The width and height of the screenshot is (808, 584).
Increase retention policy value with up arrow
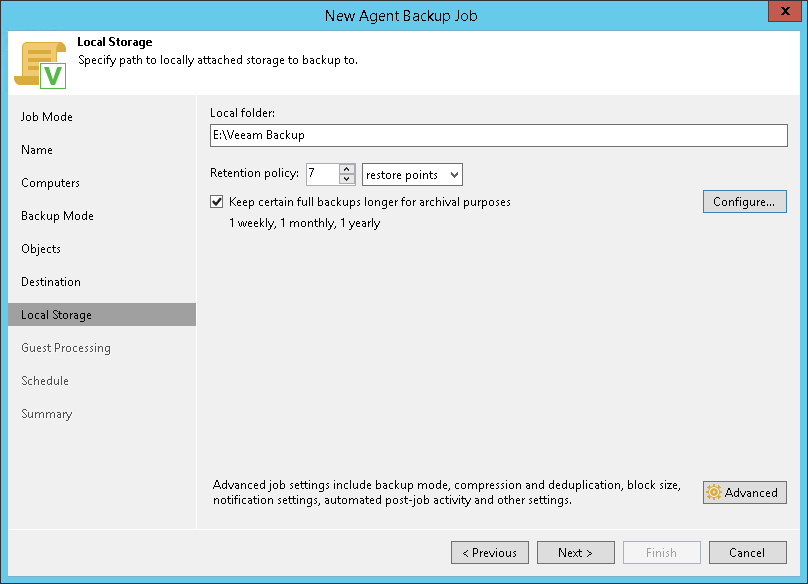pos(347,169)
